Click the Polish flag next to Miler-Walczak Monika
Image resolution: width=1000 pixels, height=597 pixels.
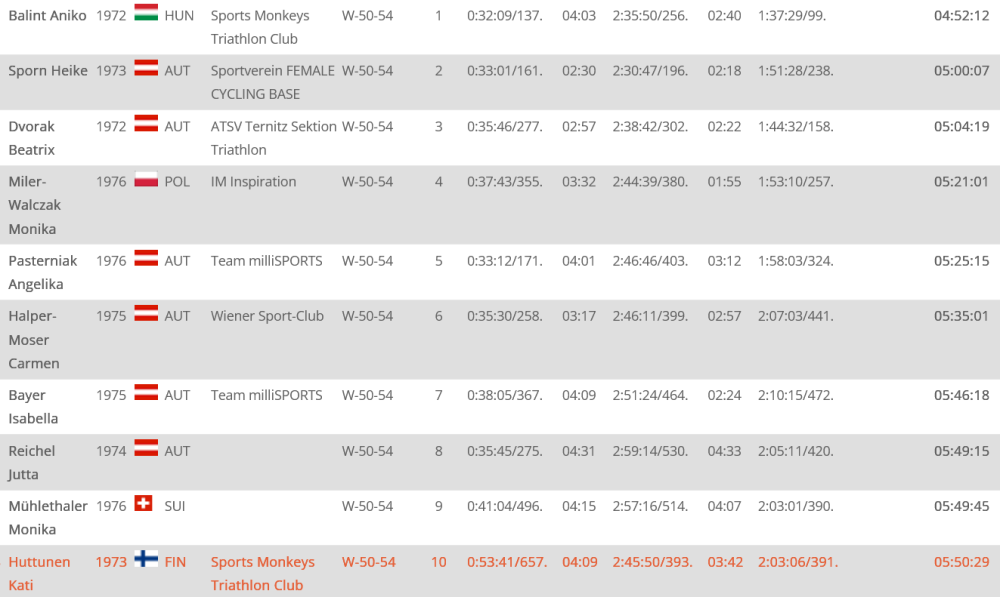pos(146,179)
